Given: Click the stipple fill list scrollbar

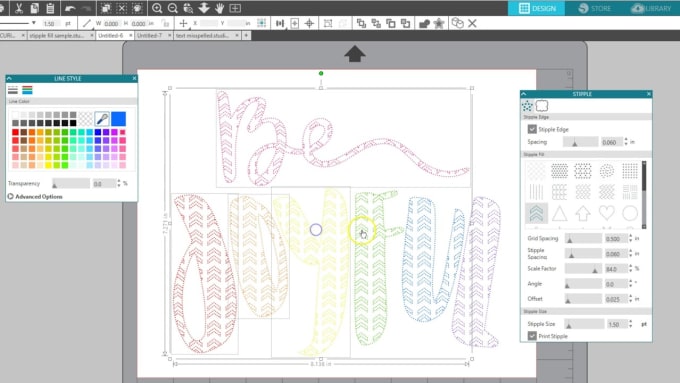Looking at the screenshot, I should click(644, 194).
